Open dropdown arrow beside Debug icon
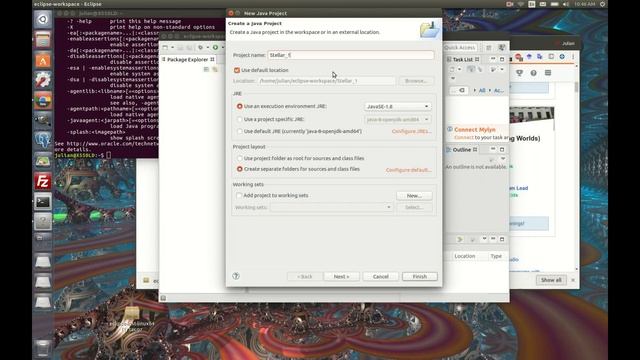This screenshot has height=360, width=640. [x=207, y=48]
